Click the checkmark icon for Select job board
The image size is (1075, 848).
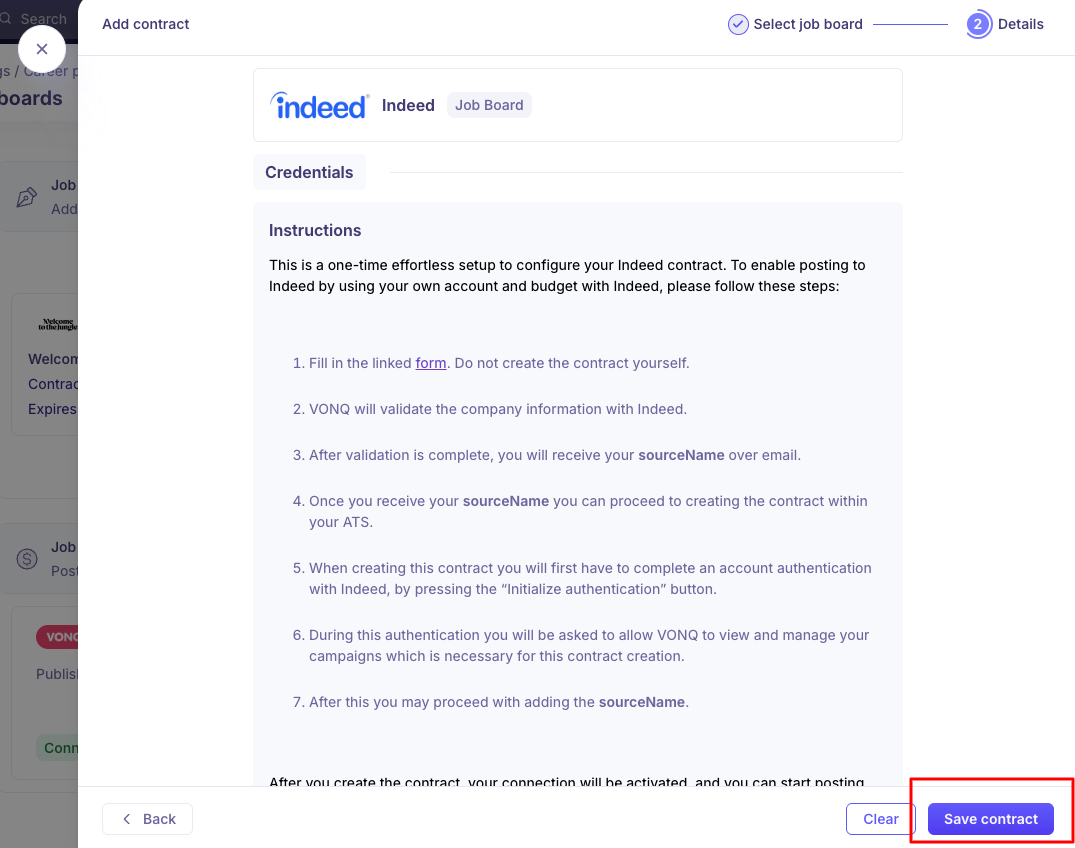tap(738, 24)
